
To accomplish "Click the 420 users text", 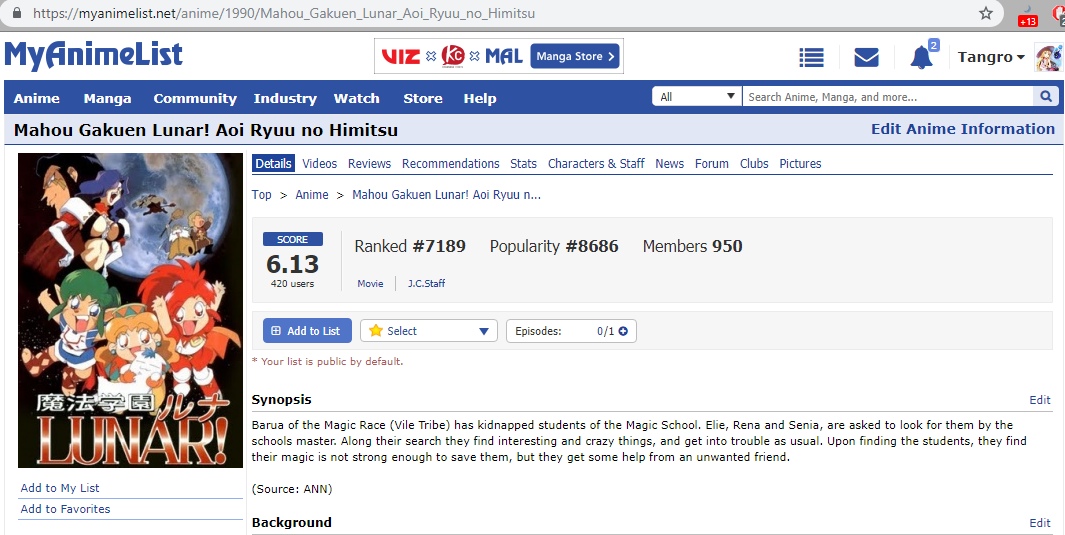I will [292, 284].
